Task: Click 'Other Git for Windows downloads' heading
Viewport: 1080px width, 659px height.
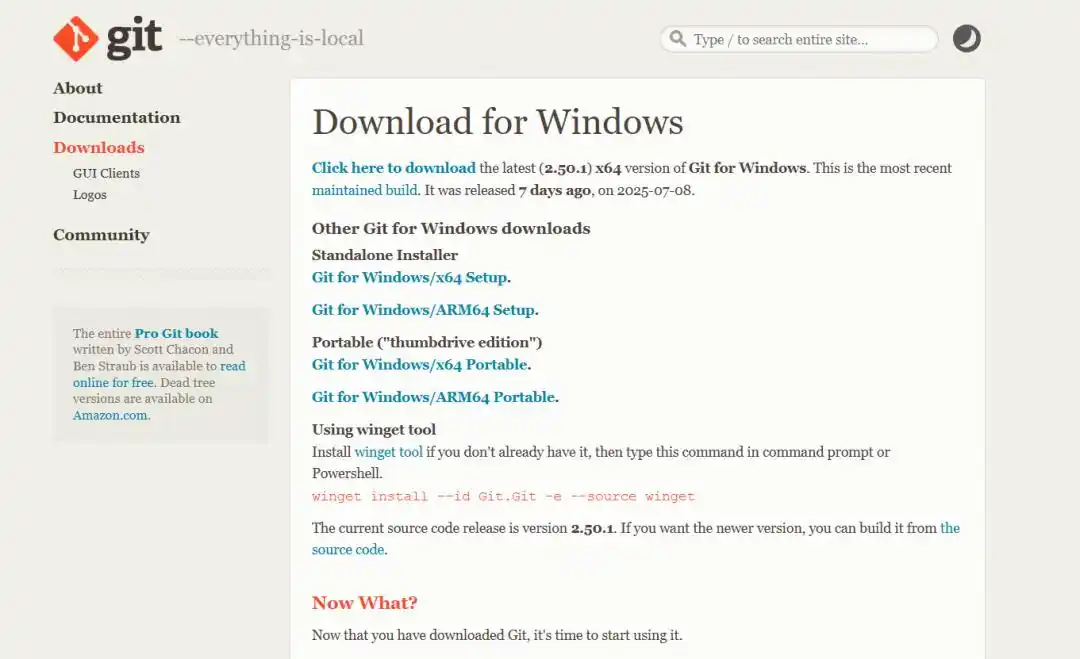Action: click(451, 229)
